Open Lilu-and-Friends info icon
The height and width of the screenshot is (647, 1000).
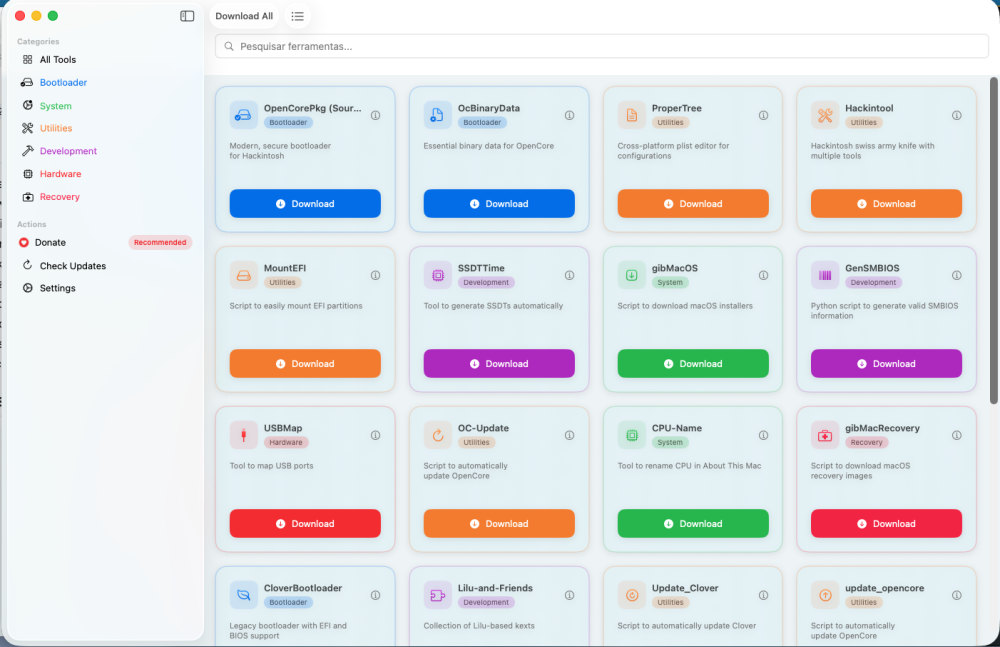[x=570, y=595]
